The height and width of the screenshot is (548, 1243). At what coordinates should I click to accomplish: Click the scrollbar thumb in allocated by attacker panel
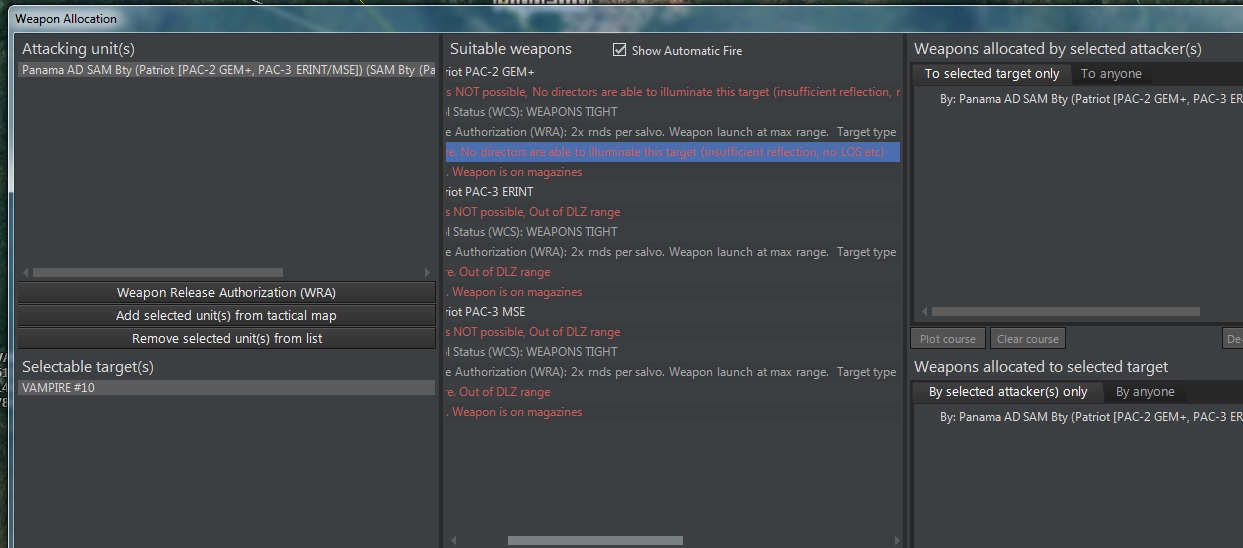pyautogui.click(x=1065, y=312)
